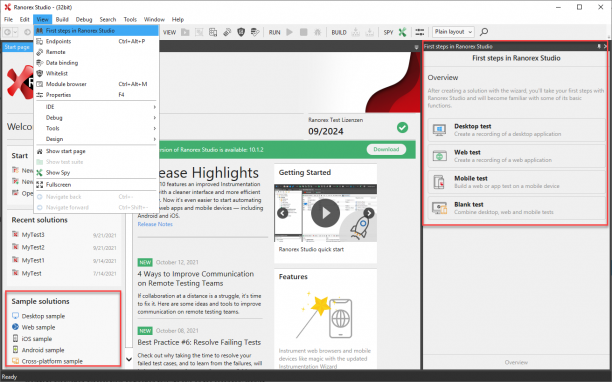Viewport: 612px width, 382px height.
Task: Open the Plain layout dropdown
Action: click(453, 32)
